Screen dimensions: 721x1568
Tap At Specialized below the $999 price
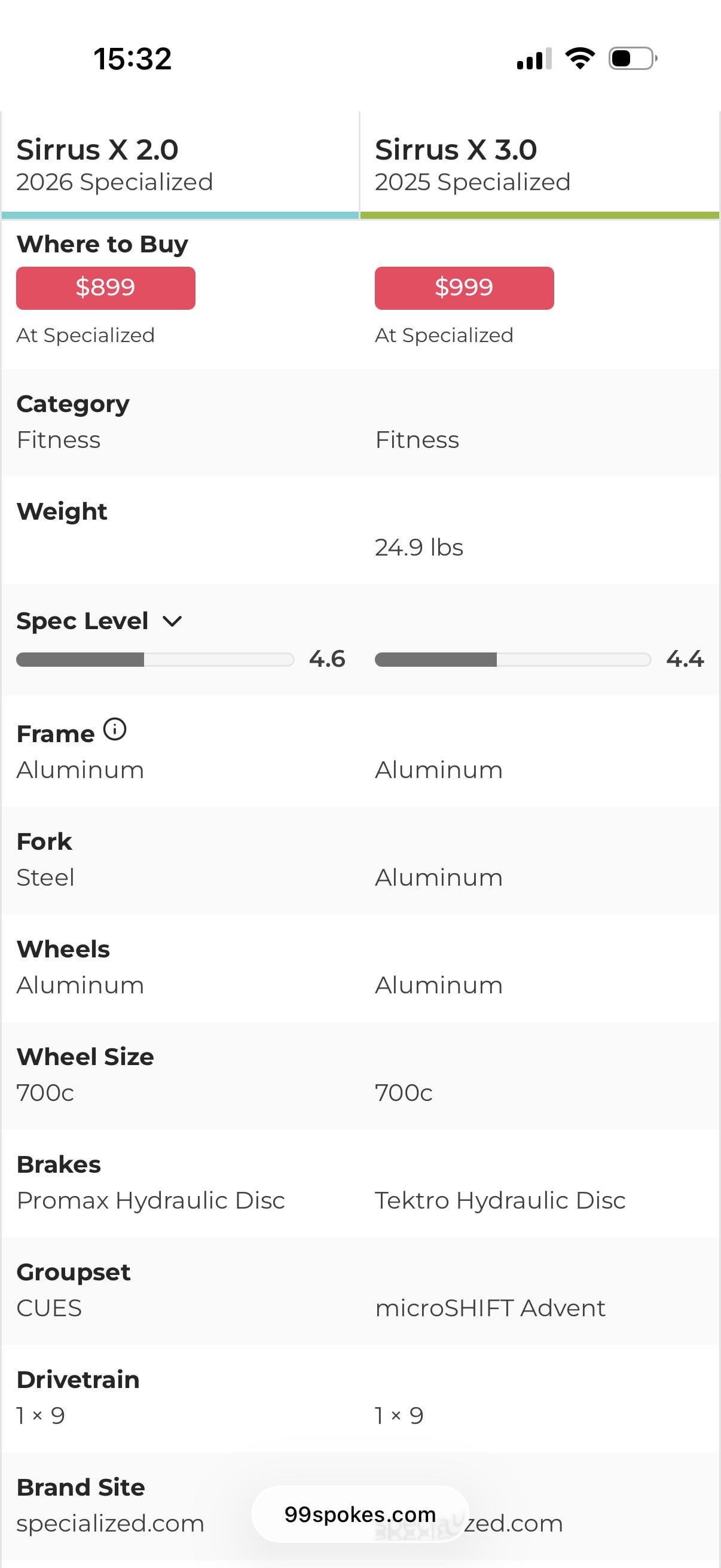(x=444, y=335)
